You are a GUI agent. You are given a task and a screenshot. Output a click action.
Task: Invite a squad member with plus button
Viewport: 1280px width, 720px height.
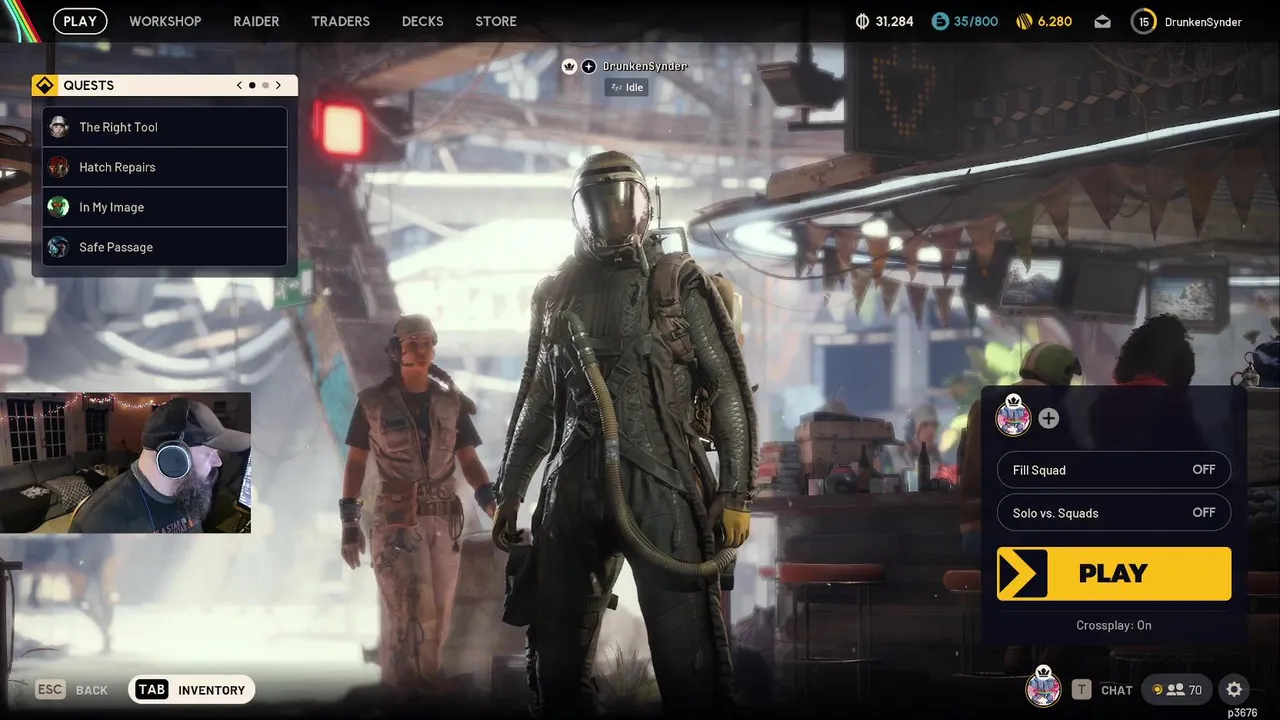click(1048, 418)
